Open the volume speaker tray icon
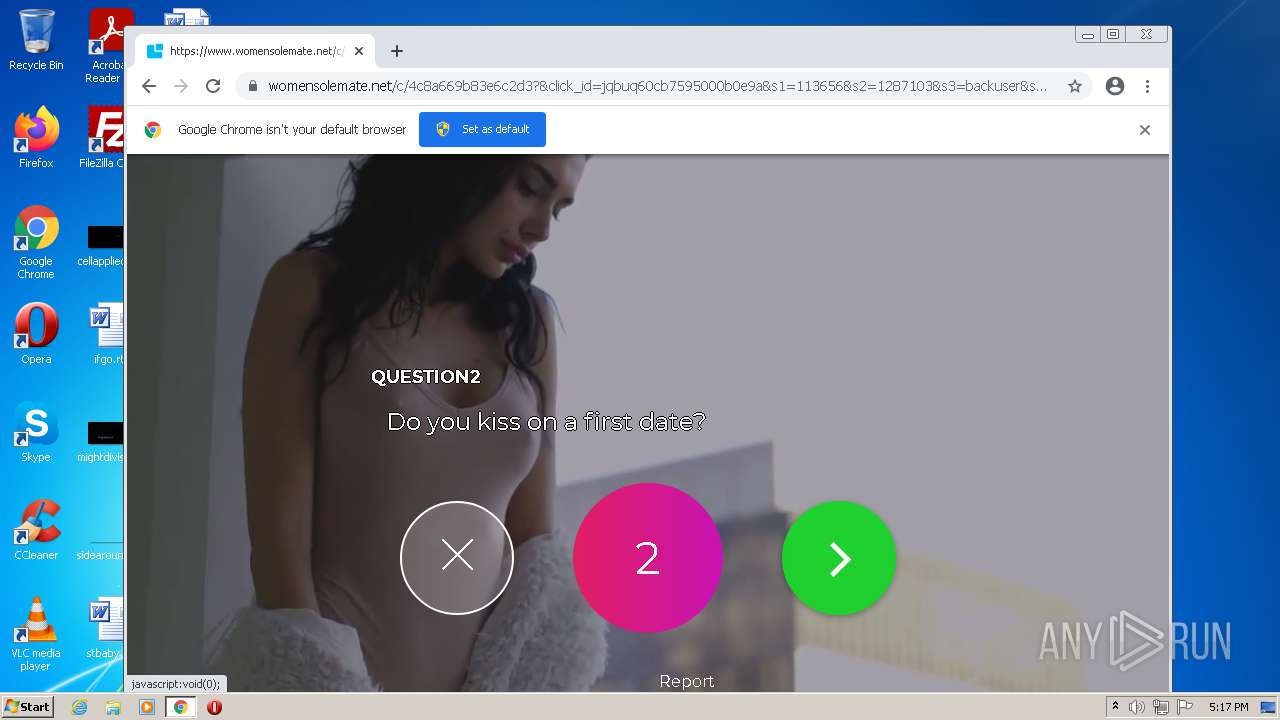 [1137, 707]
